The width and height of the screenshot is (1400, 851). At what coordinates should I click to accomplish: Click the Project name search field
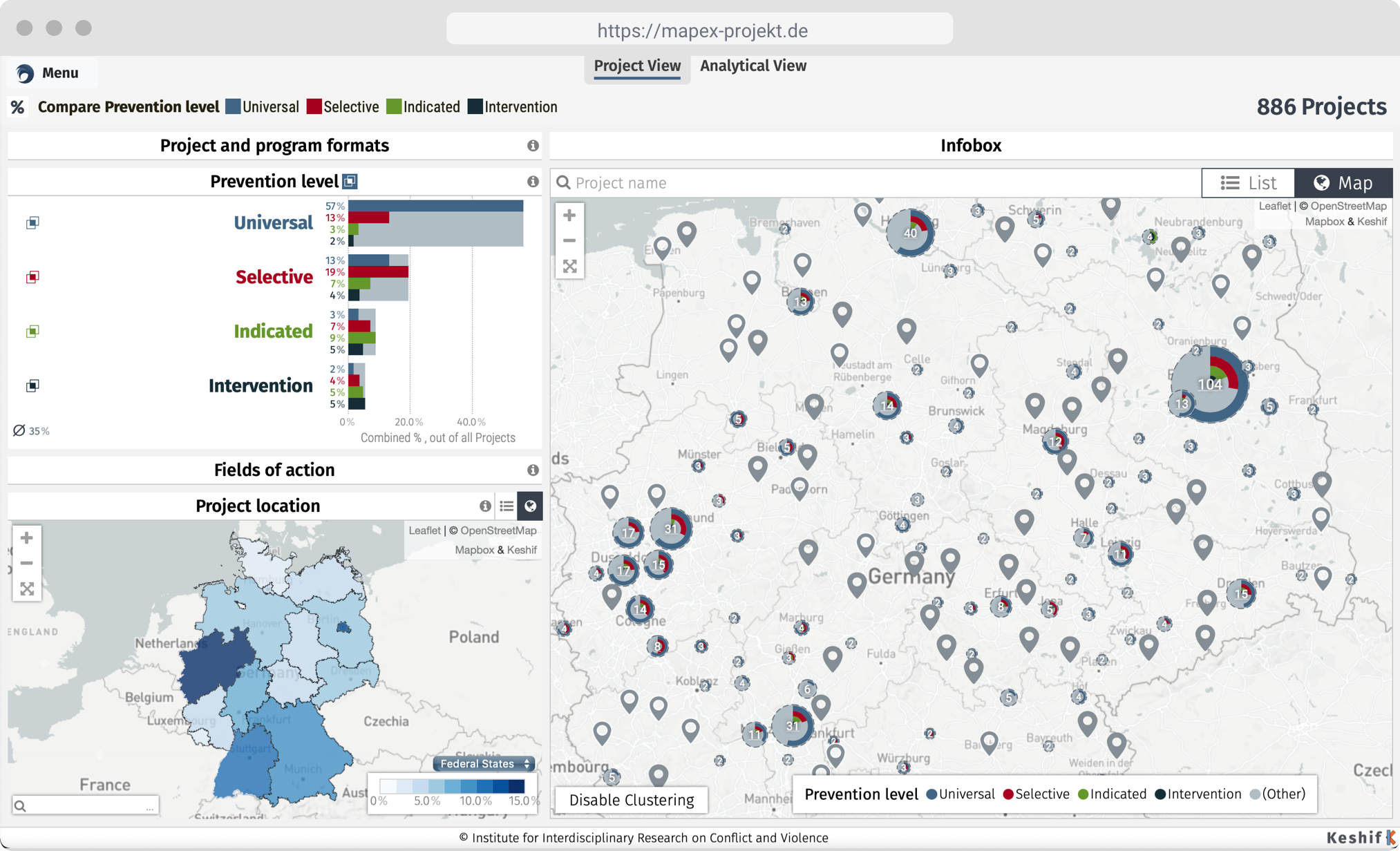tap(876, 183)
